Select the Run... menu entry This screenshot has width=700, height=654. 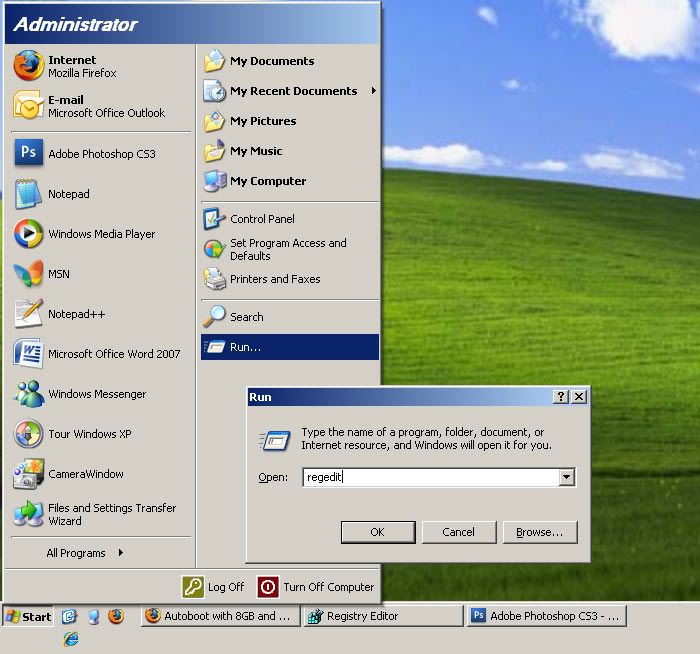[290, 347]
